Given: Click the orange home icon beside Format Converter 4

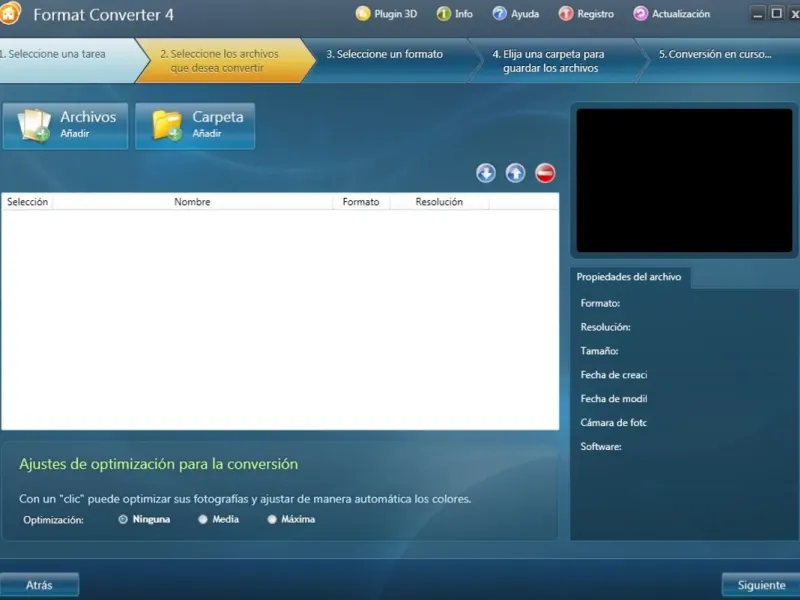Looking at the screenshot, I should point(9,13).
